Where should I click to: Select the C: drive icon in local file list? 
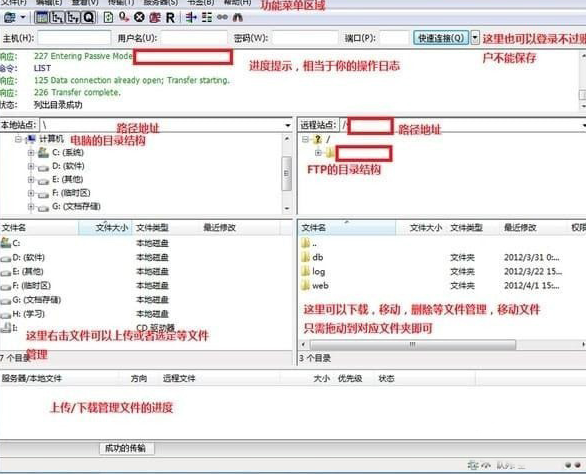coord(6,243)
